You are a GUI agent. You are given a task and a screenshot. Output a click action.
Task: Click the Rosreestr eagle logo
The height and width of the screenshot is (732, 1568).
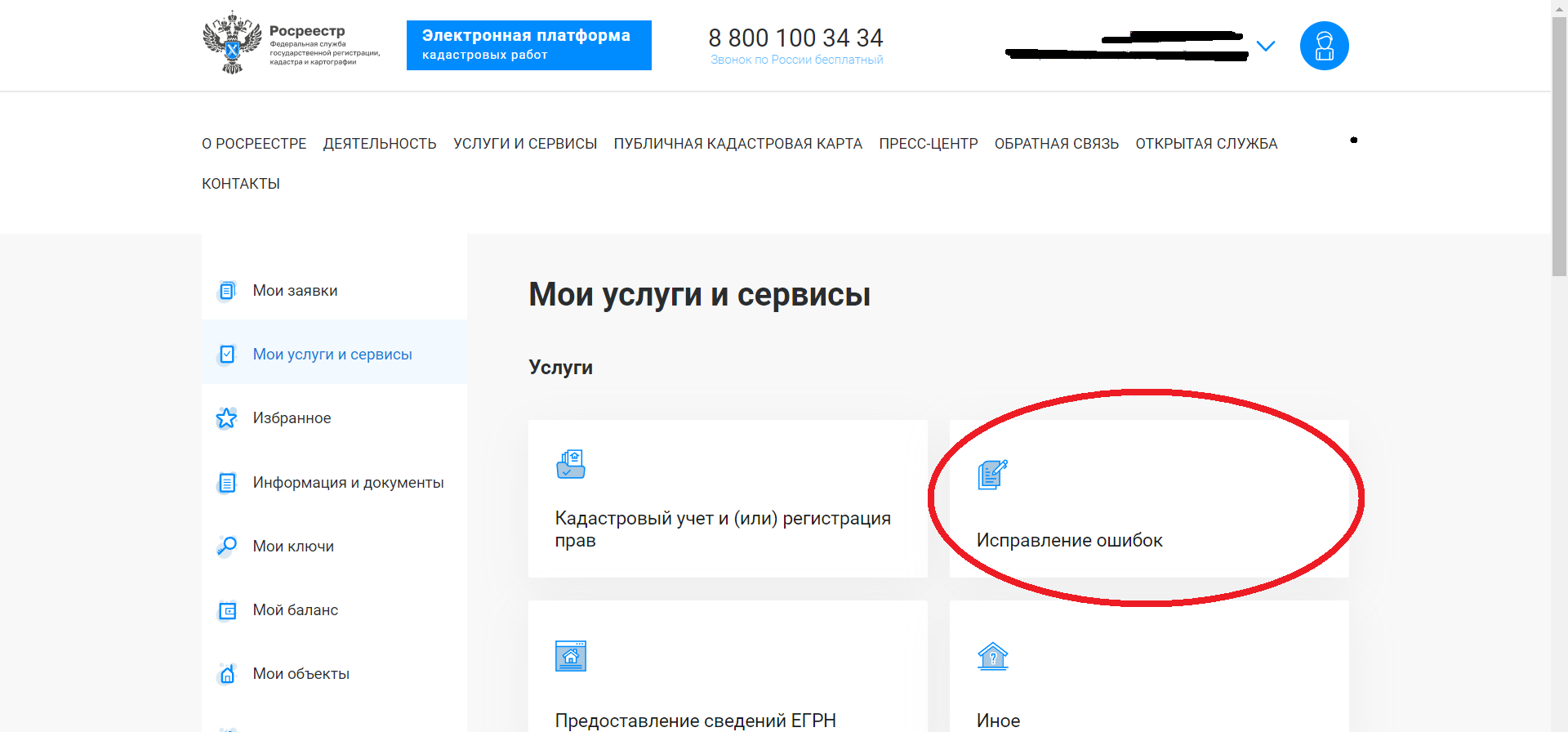(x=232, y=42)
